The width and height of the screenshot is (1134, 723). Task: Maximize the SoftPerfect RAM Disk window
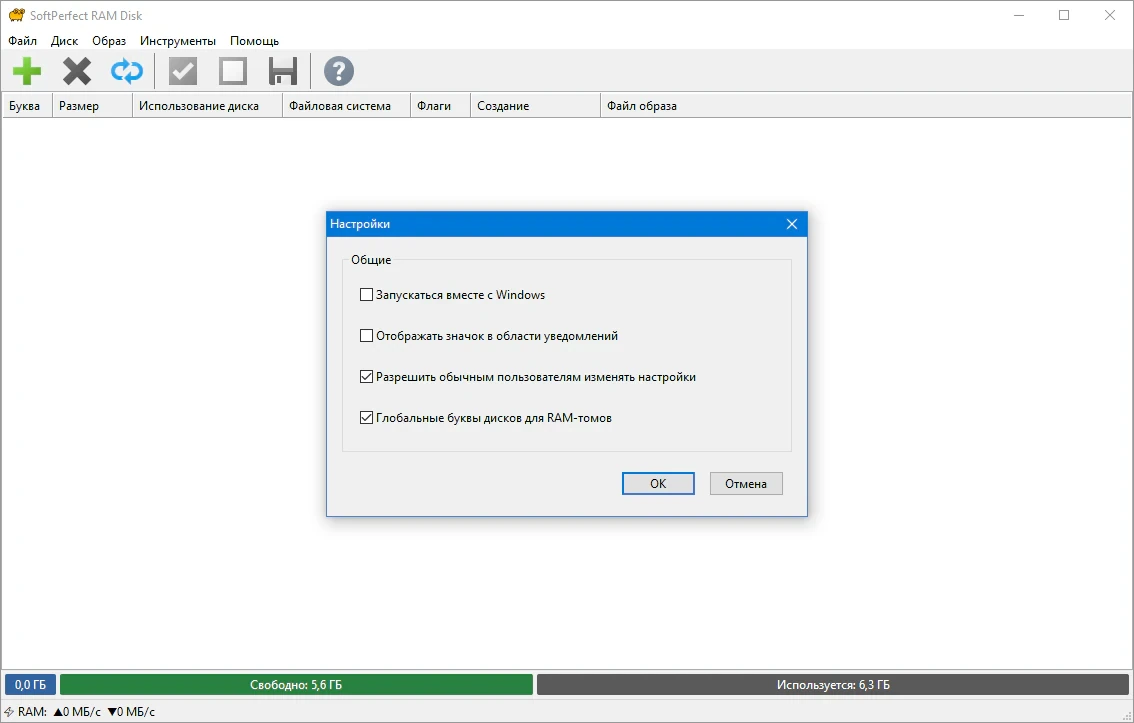[x=1064, y=15]
